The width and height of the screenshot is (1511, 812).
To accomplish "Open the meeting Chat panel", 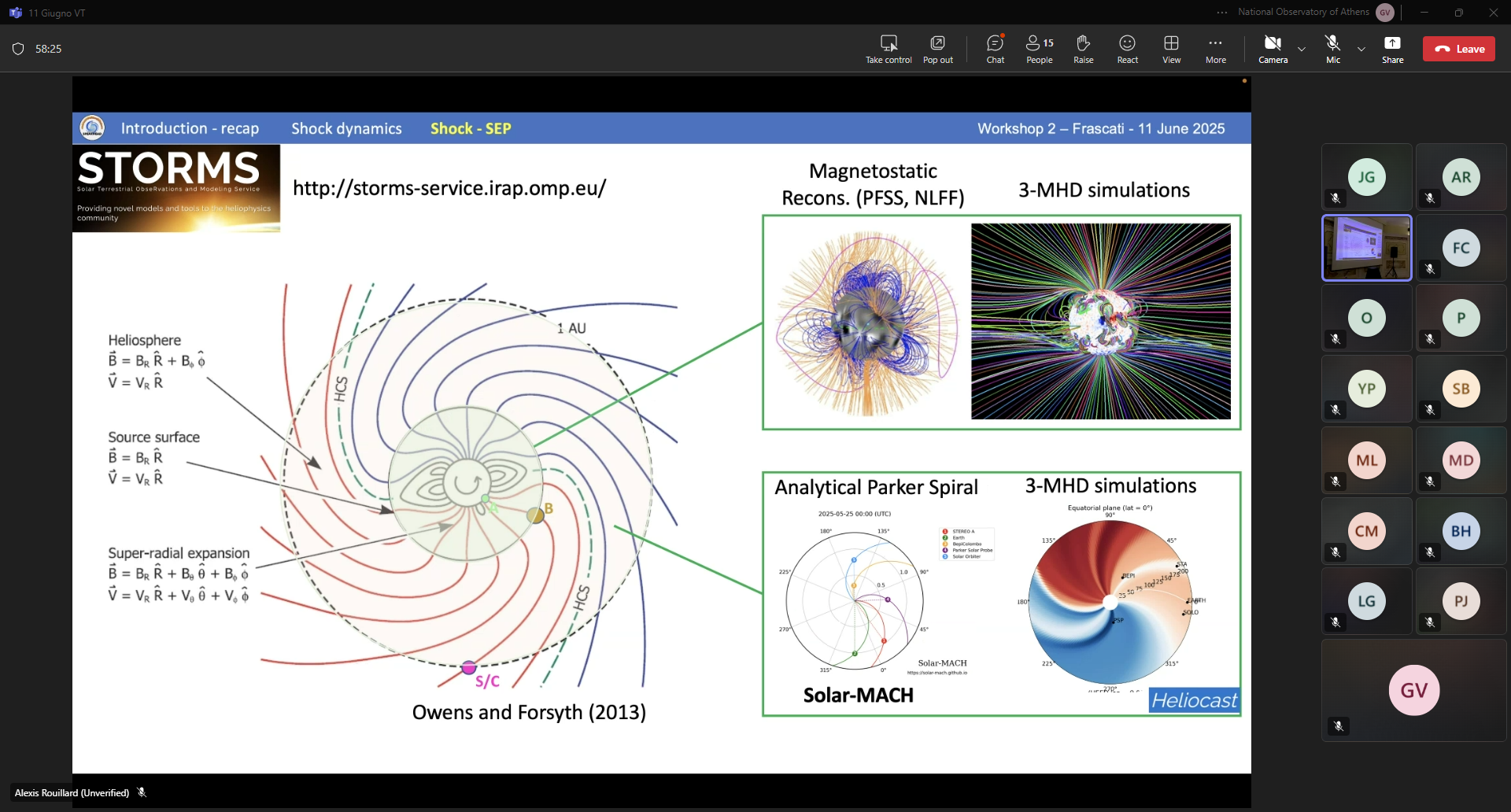I will click(x=996, y=49).
